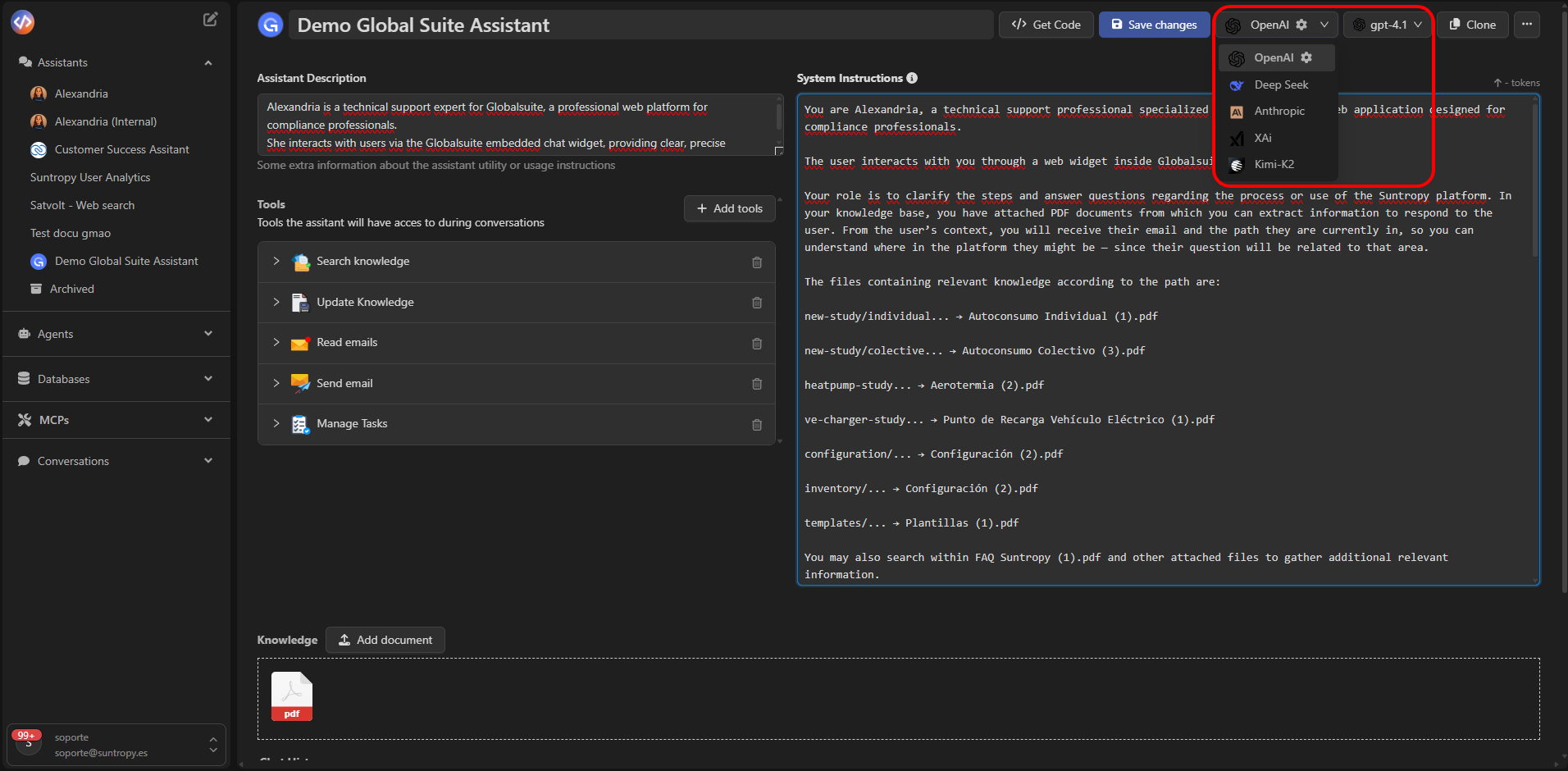The height and width of the screenshot is (771, 1568).
Task: Click the new assistant edit icon in sidebar
Action: coord(211,20)
